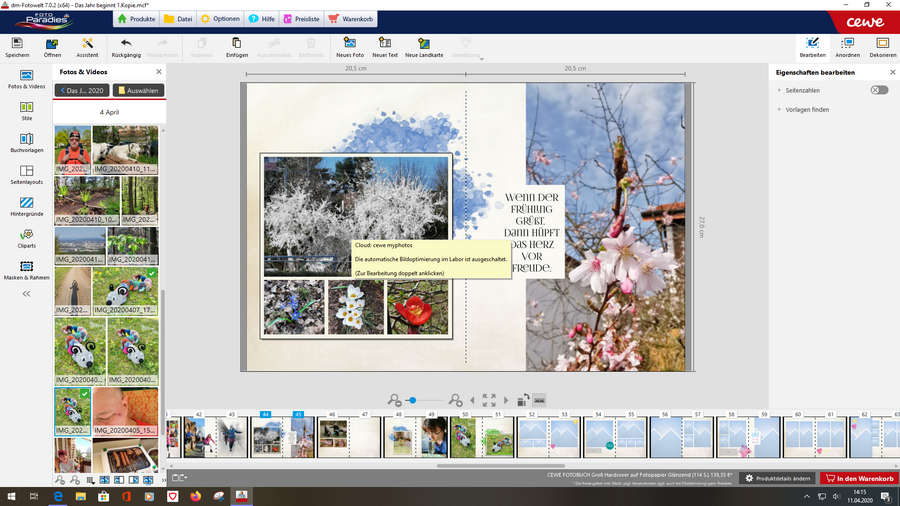Click the Speichern save icon

pyautogui.click(x=17, y=44)
